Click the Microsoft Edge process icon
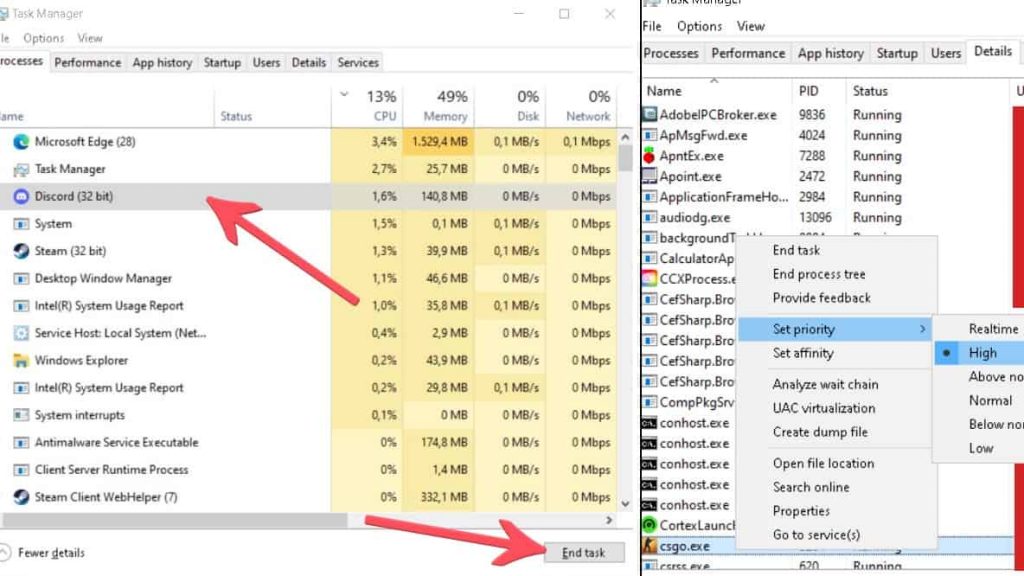Viewport: 1024px width, 576px height. click(21, 142)
